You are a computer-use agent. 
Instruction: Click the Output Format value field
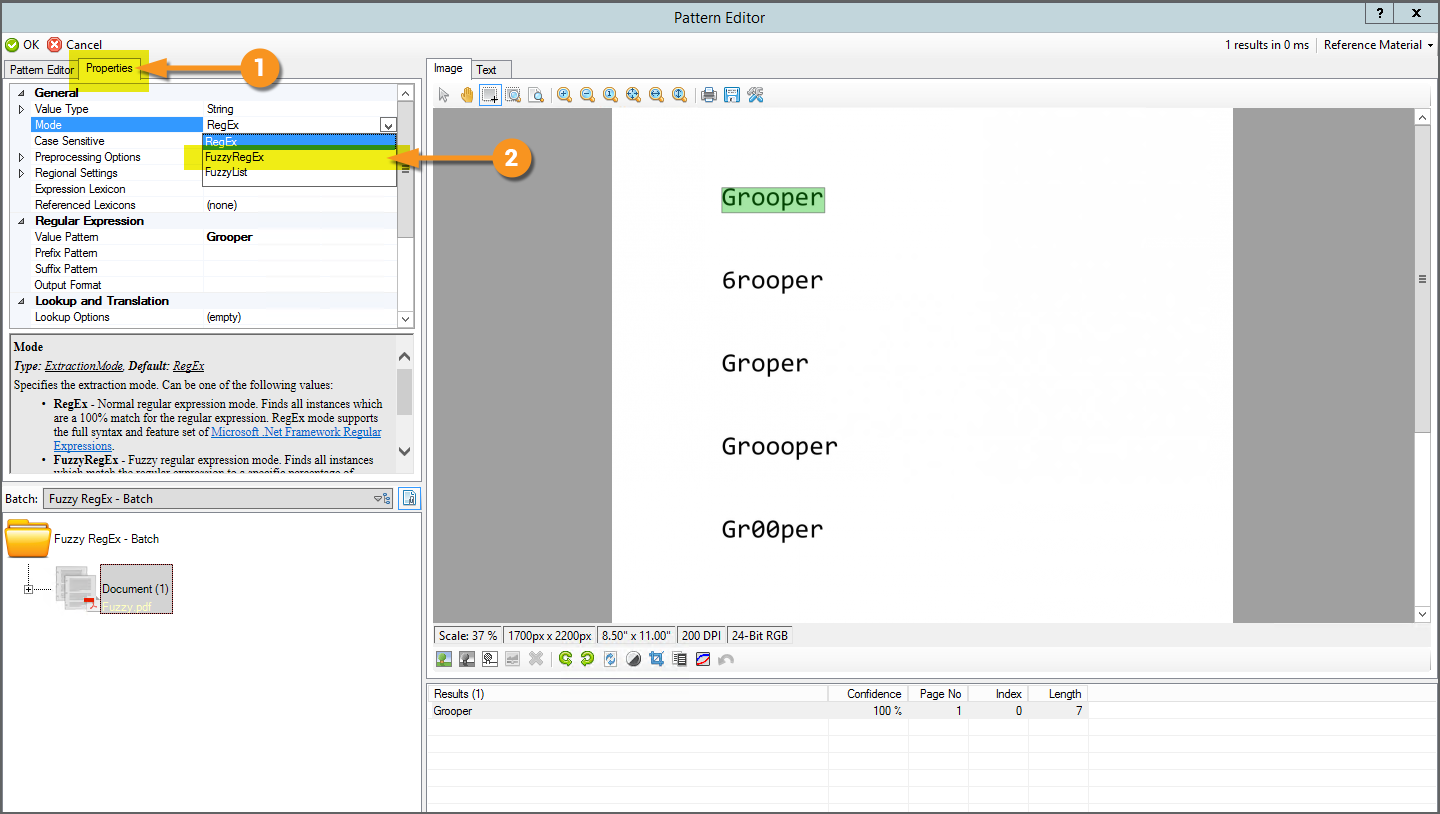click(300, 285)
